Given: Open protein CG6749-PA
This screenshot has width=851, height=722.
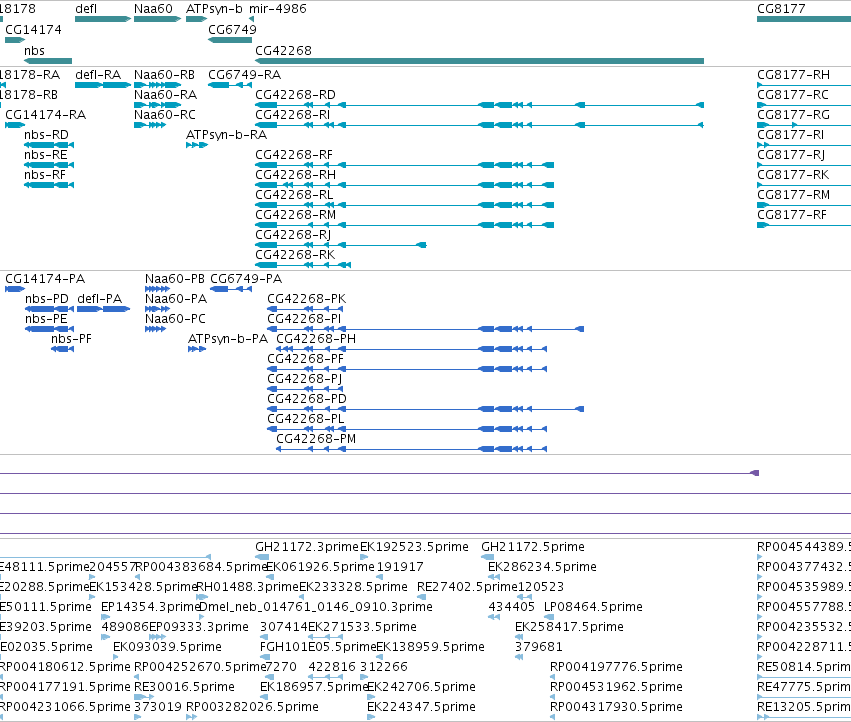Looking at the screenshot, I should (246, 279).
